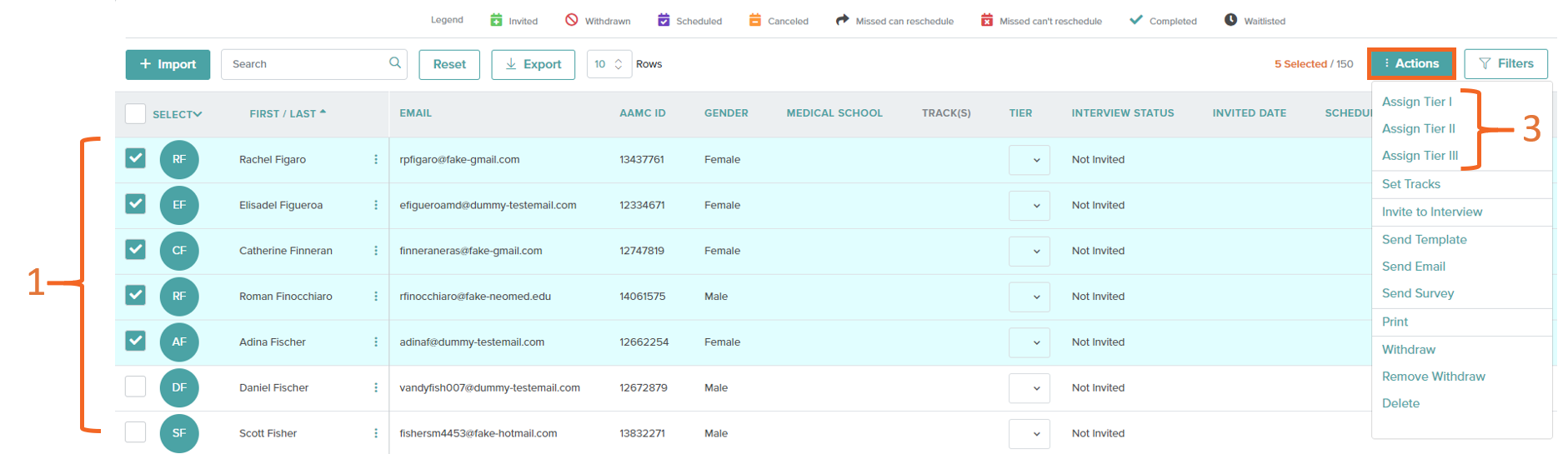Click Roman Finocchiaro's RF avatar
The width and height of the screenshot is (1568, 454).
(179, 296)
